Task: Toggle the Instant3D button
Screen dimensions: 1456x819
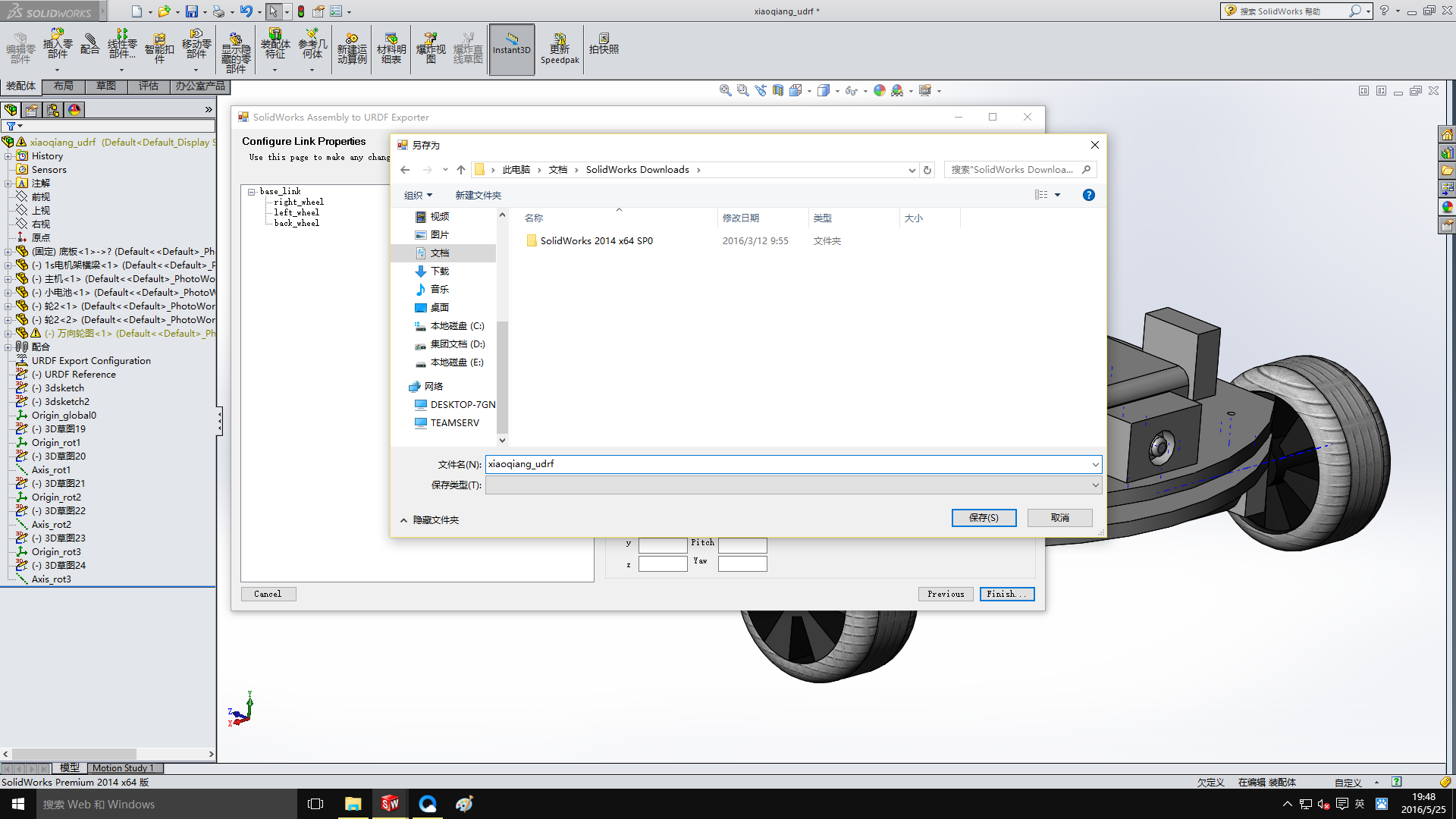Action: (x=512, y=49)
